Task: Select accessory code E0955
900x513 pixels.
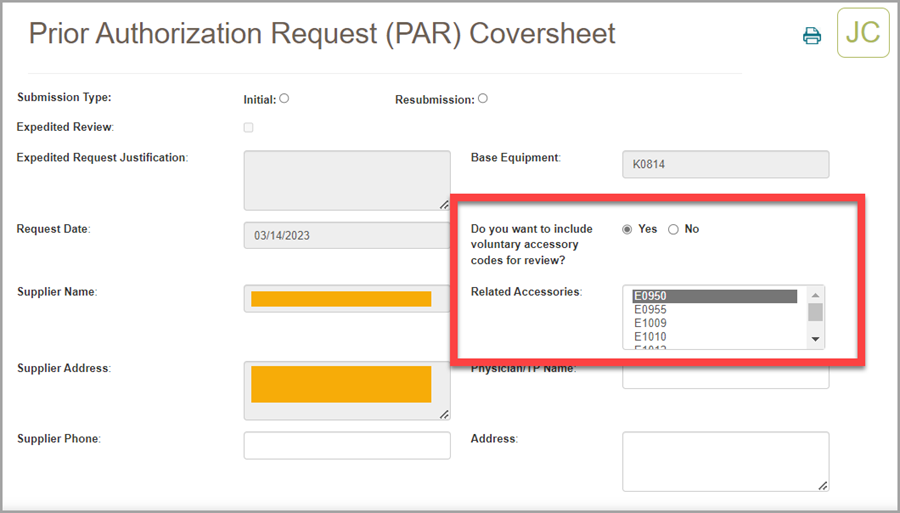Action: (x=714, y=310)
